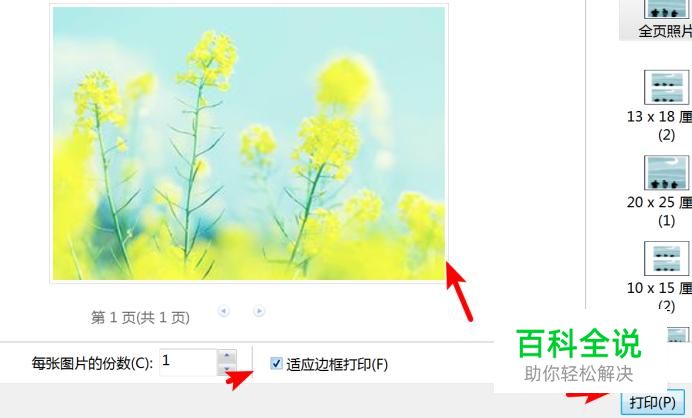Toggle the 适应边框打印(F) checkbox
Image resolution: width=692 pixels, height=418 pixels.
pos(276,364)
